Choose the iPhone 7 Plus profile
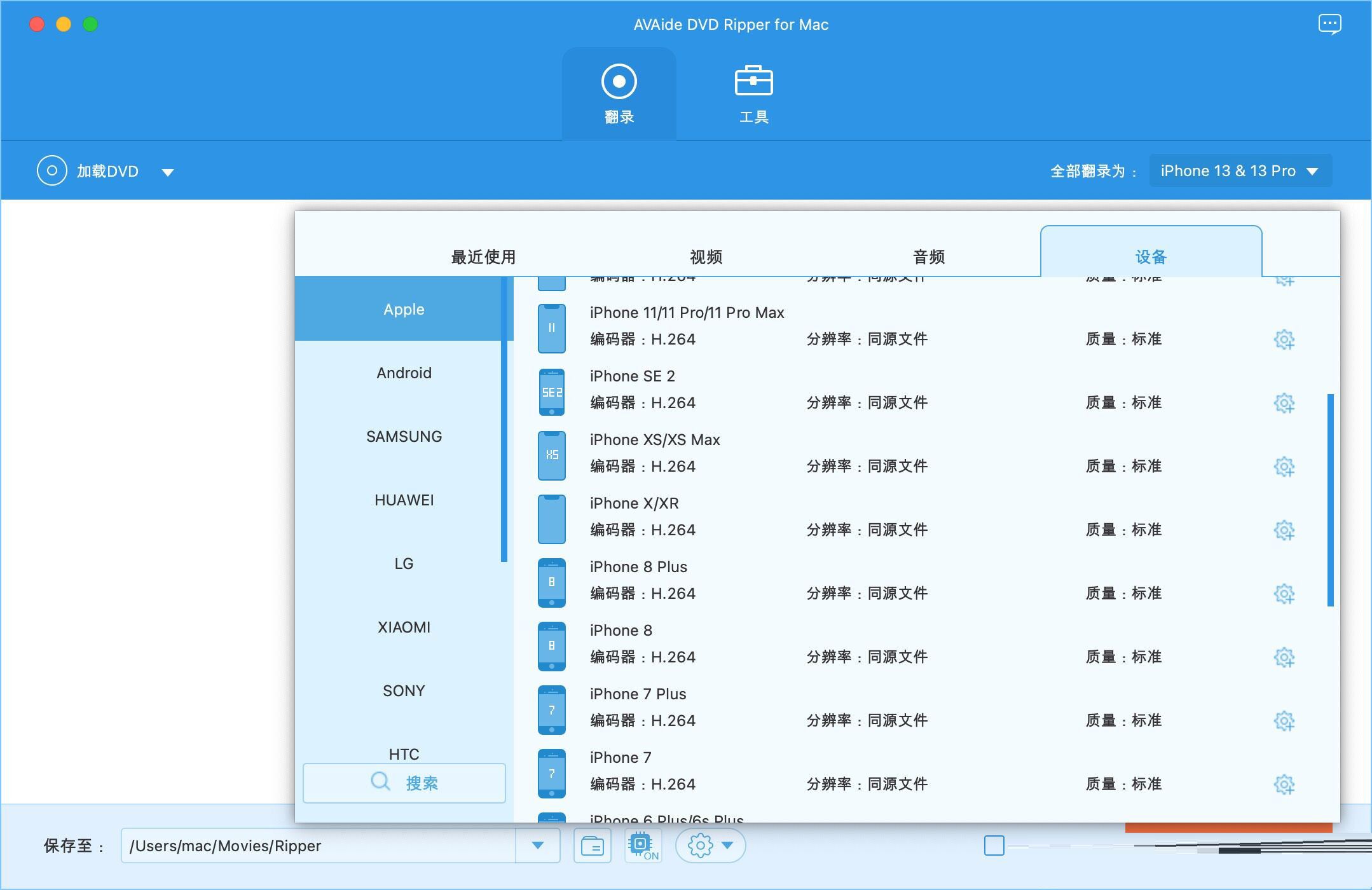 [x=638, y=694]
